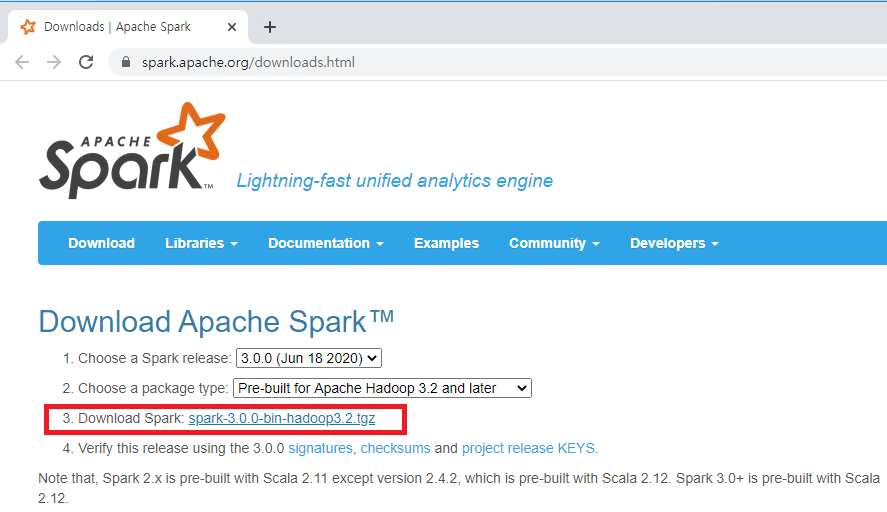Open the project release KEYS link
The width and height of the screenshot is (887, 512).
528,448
